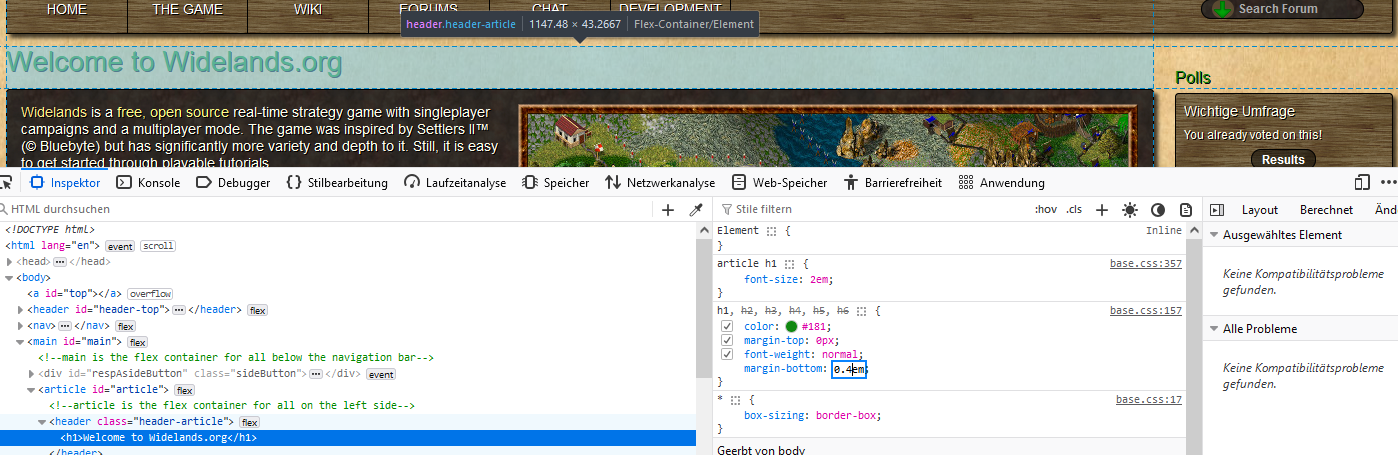Screen dimensions: 1398x455
Task: Open the Web-Speicher tab
Action: (x=779, y=183)
